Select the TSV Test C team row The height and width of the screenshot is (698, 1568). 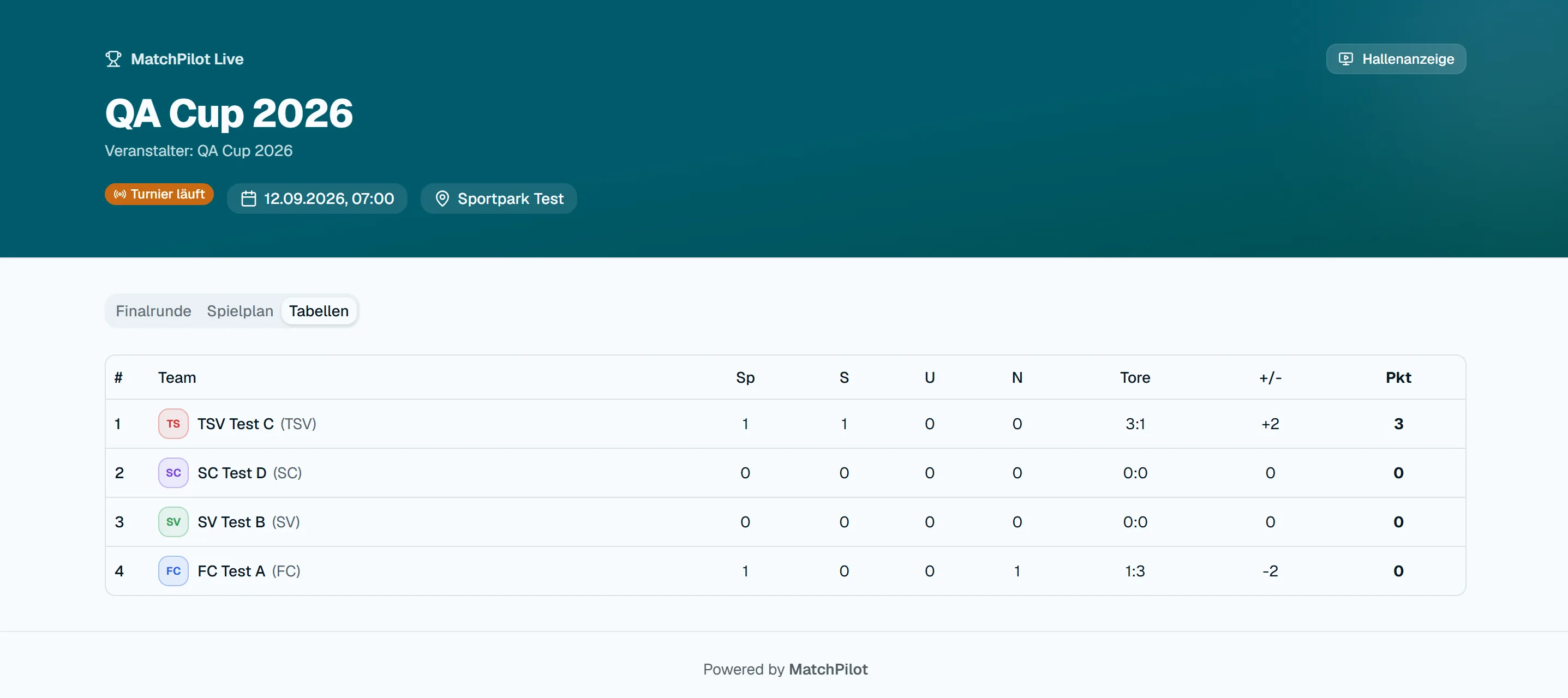click(x=785, y=424)
